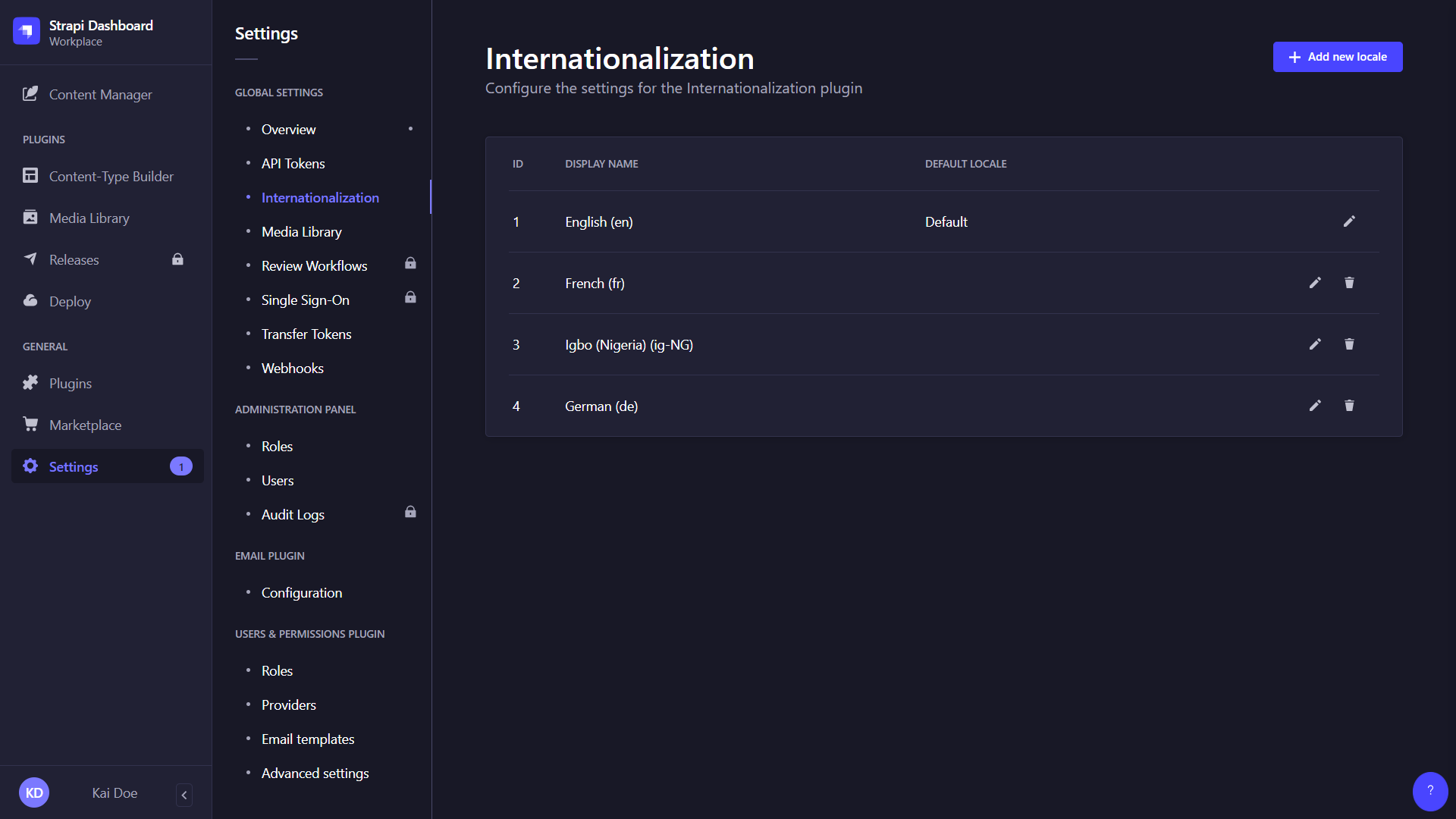Click the Add new locale button
This screenshot has width=1456, height=819.
pyautogui.click(x=1337, y=57)
